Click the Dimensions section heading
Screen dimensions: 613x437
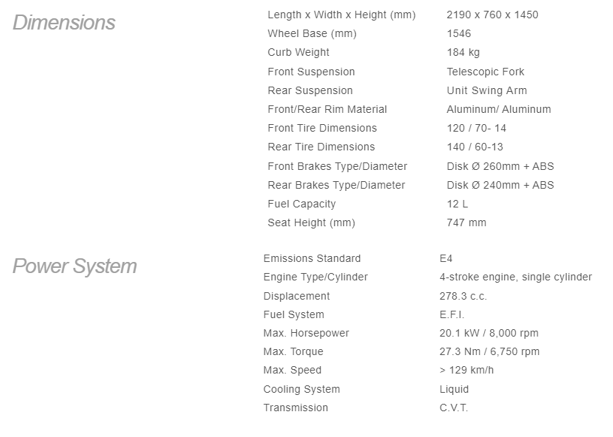64,22
